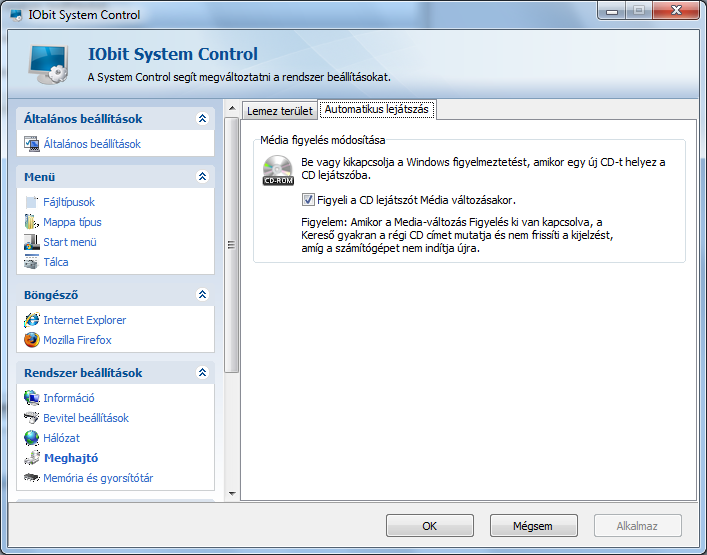Collapse the Rendszer beállítások section chevron

pos(202,372)
